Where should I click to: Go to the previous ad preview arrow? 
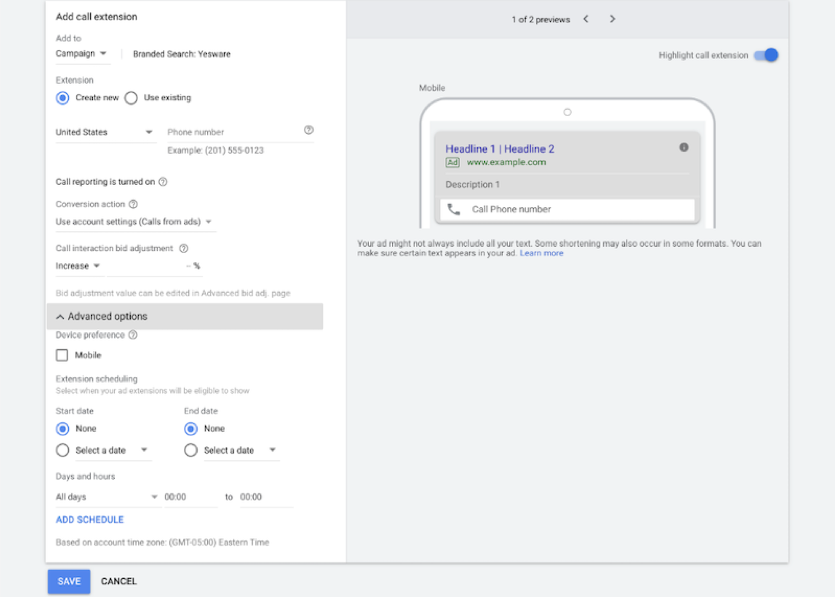586,19
